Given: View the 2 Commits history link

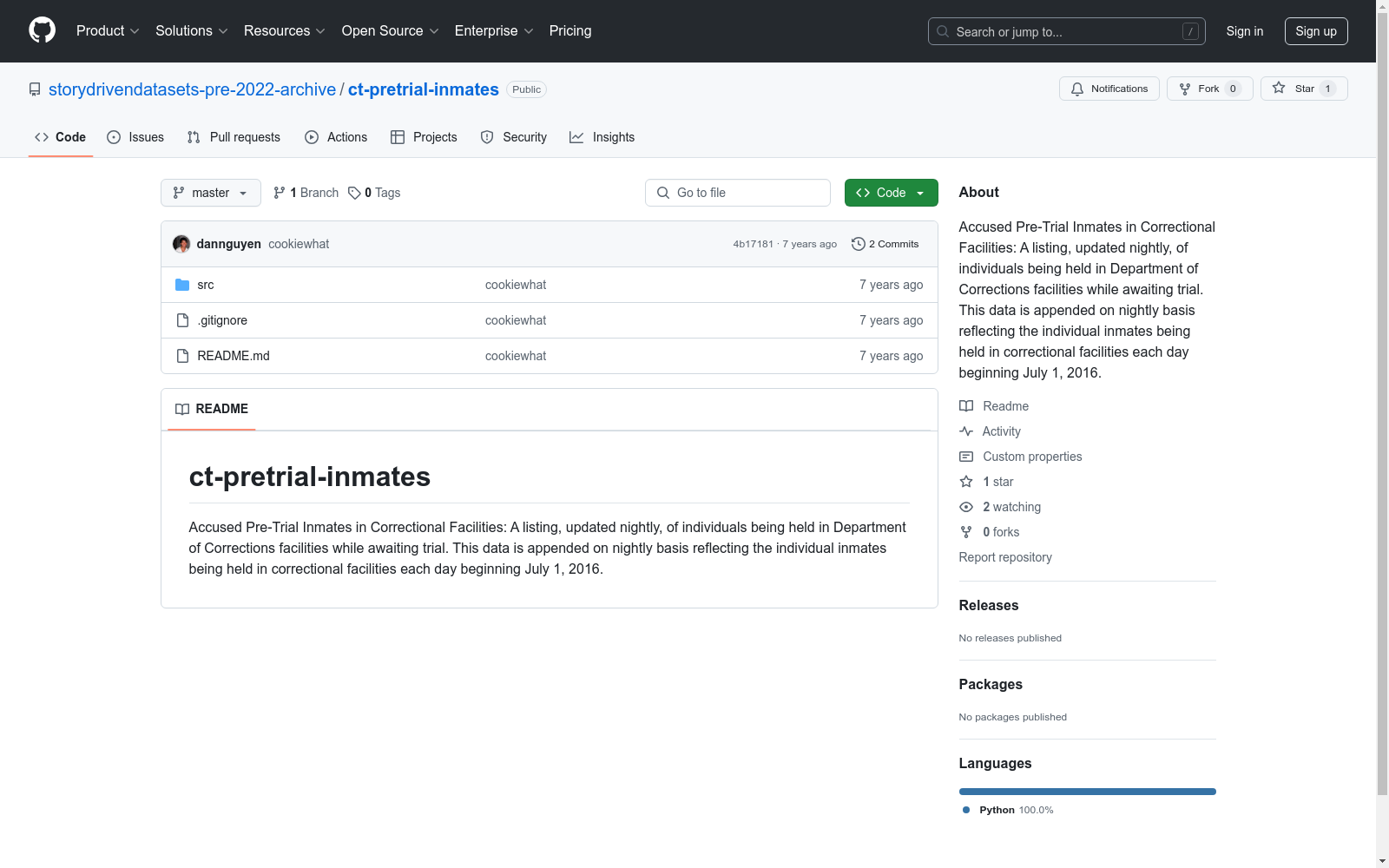Looking at the screenshot, I should [885, 244].
